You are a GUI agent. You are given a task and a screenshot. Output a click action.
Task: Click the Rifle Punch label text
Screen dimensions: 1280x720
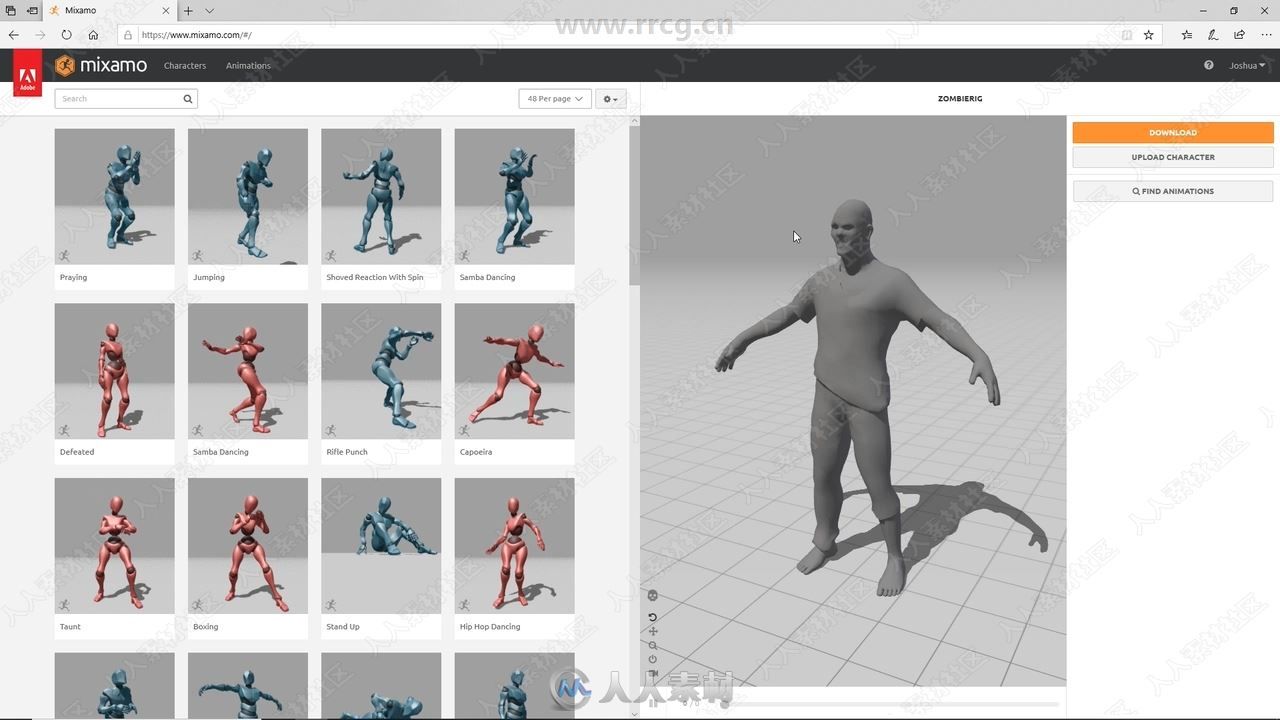pyautogui.click(x=347, y=452)
